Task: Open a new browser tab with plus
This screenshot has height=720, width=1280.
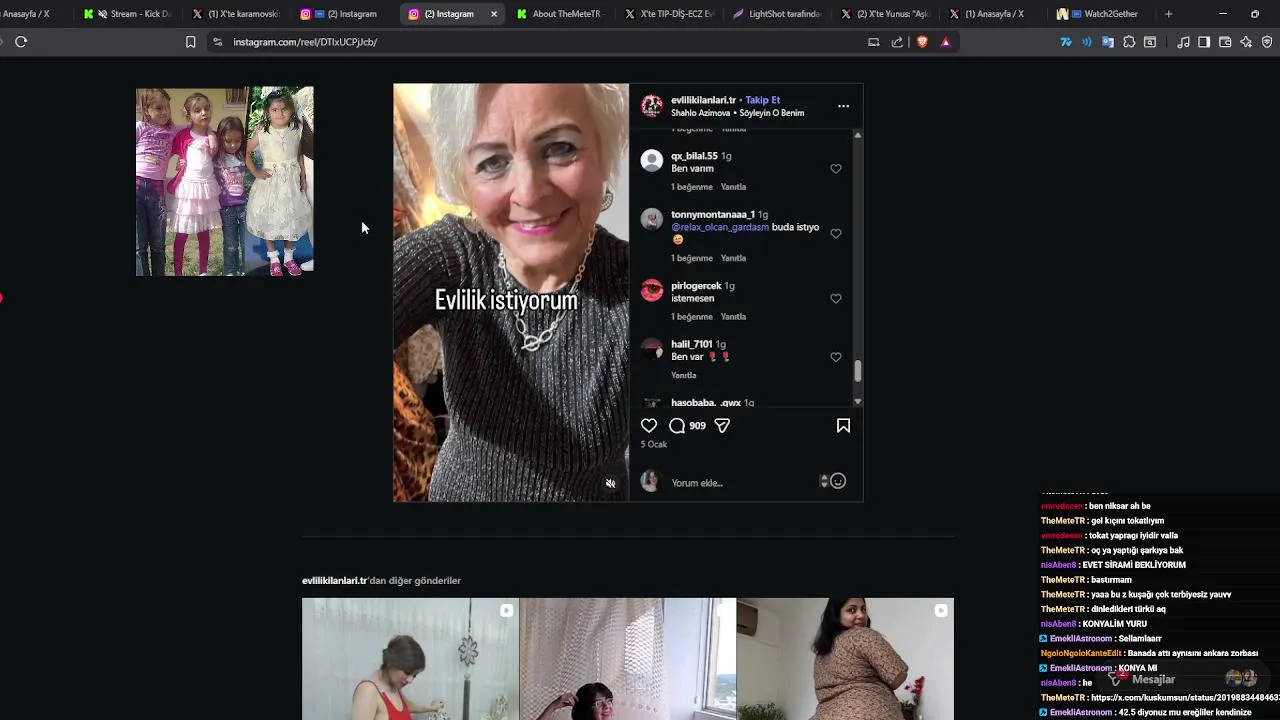Action: coord(1168,14)
